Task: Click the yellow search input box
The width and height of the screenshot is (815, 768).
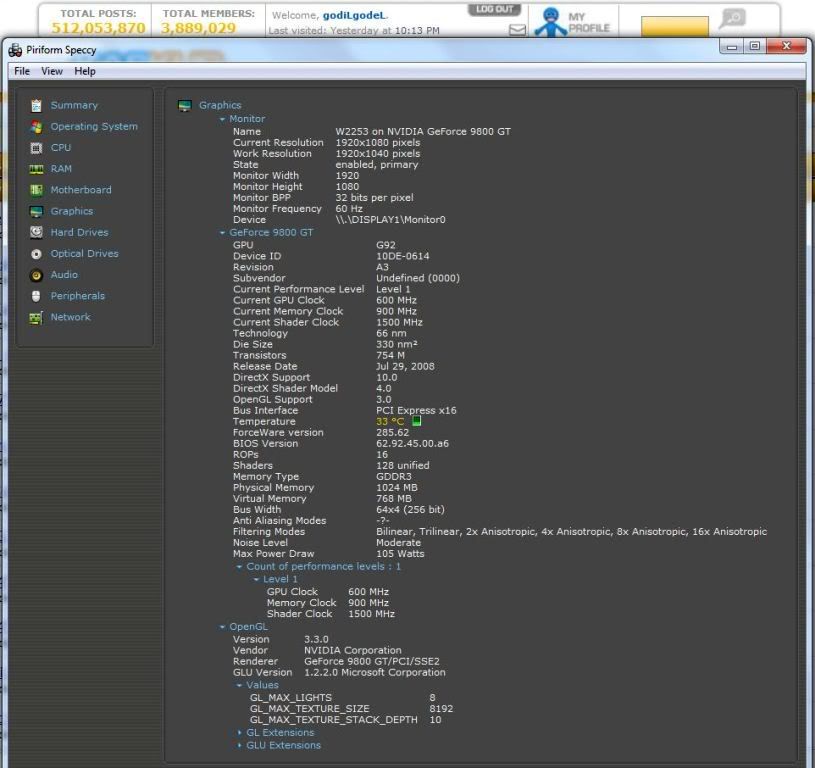Action: 675,27
